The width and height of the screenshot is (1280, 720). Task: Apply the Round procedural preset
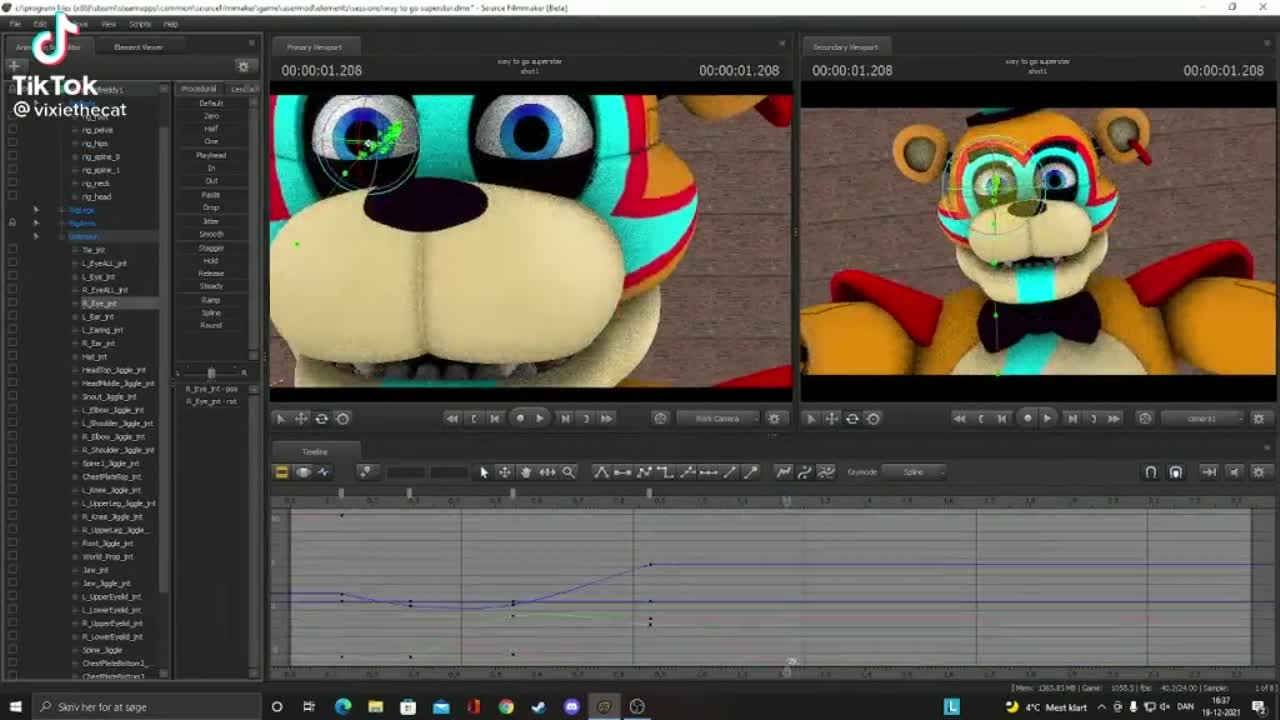(211, 325)
